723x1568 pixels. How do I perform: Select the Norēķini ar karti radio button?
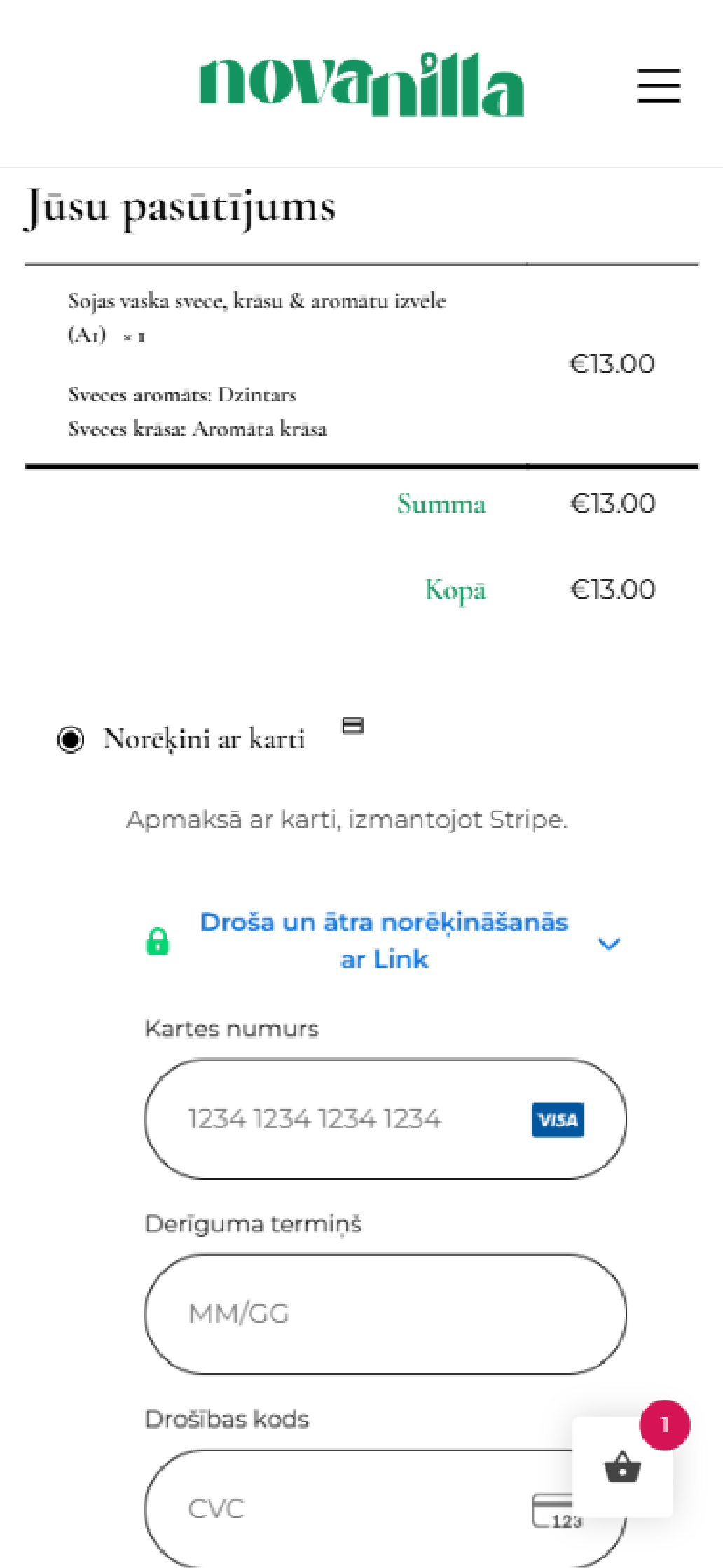[71, 740]
